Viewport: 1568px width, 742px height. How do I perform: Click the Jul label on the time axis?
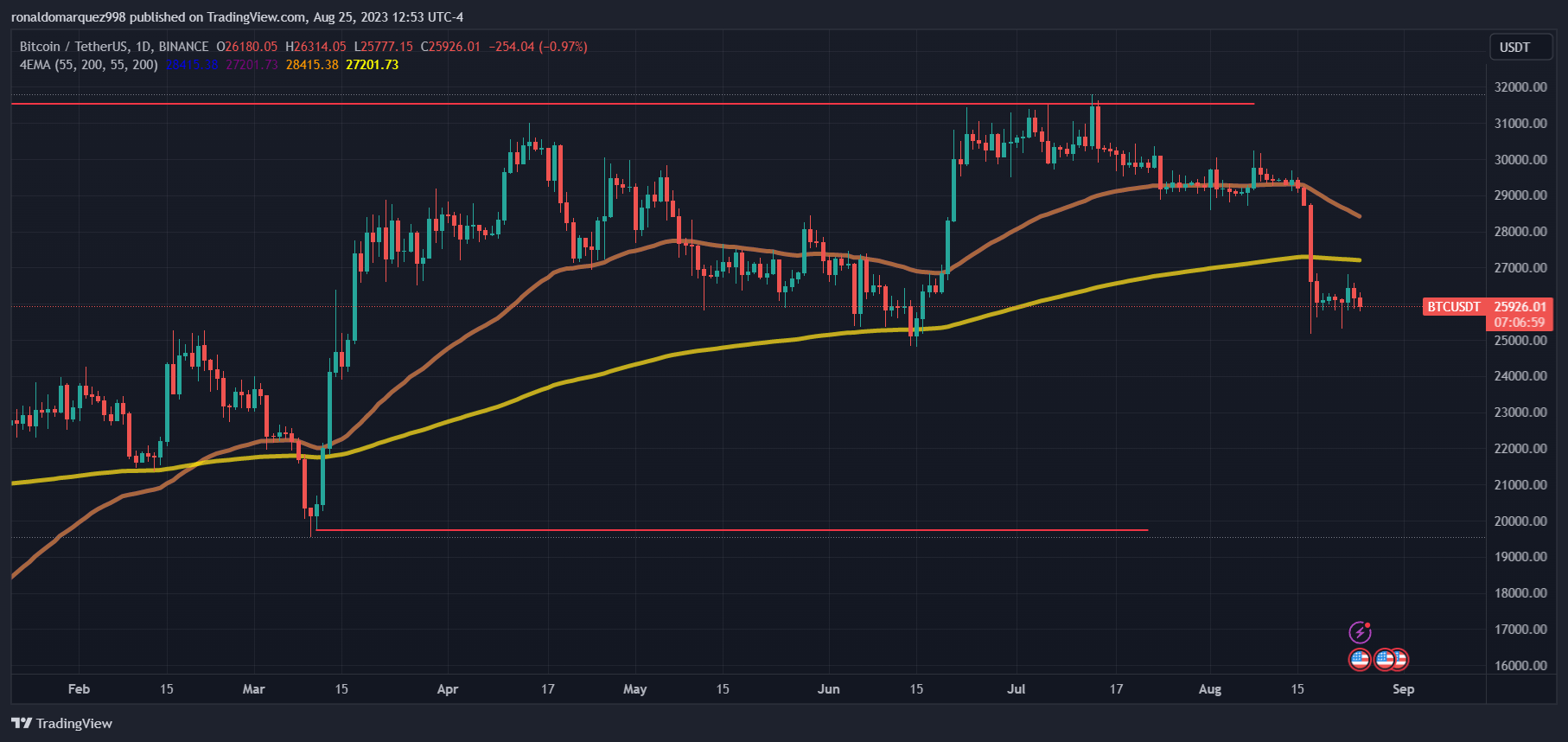click(1017, 689)
